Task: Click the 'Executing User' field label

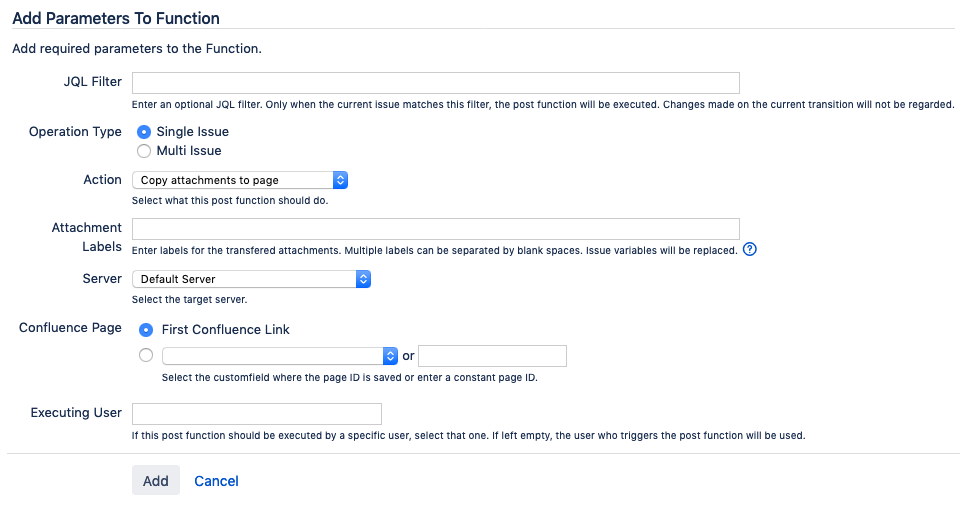Action: 76,413
